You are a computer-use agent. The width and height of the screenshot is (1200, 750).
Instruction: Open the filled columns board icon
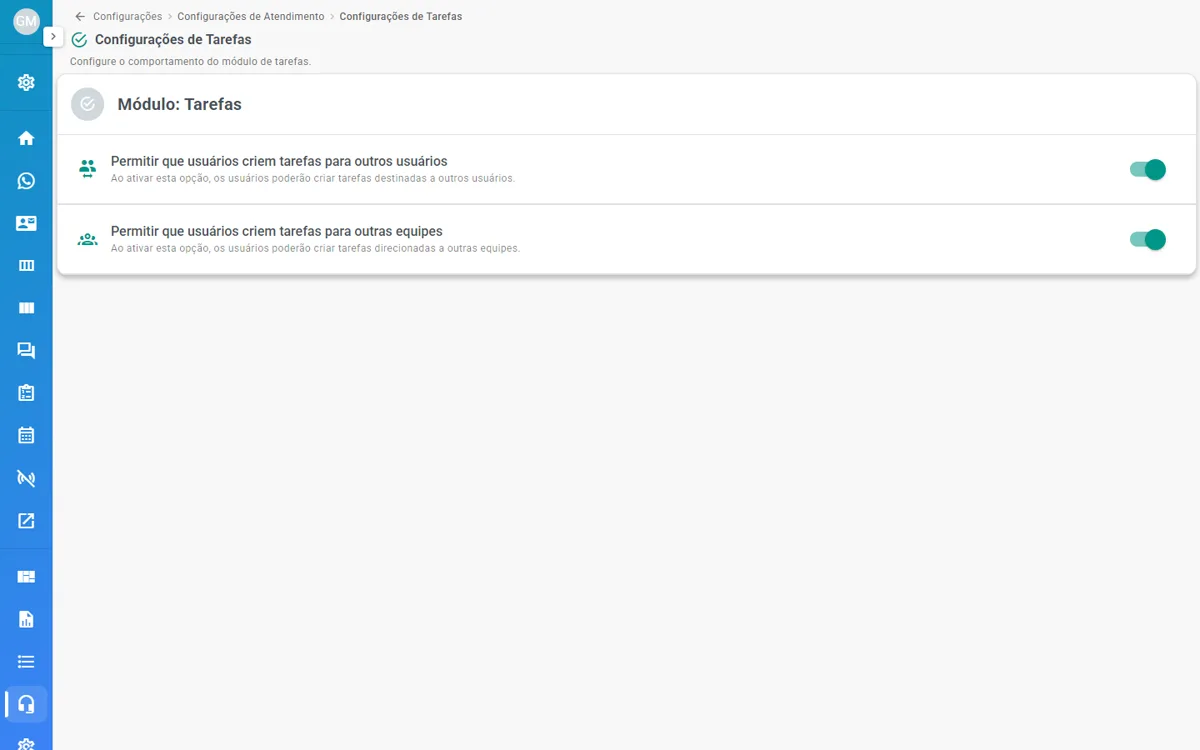click(x=26, y=308)
